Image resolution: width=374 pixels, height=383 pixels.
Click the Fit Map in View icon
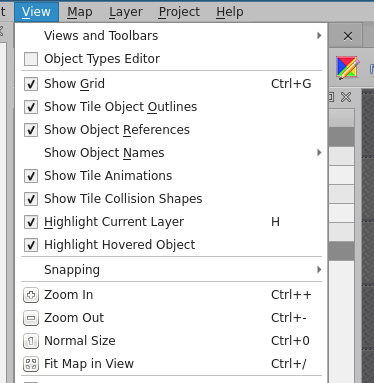click(31, 364)
